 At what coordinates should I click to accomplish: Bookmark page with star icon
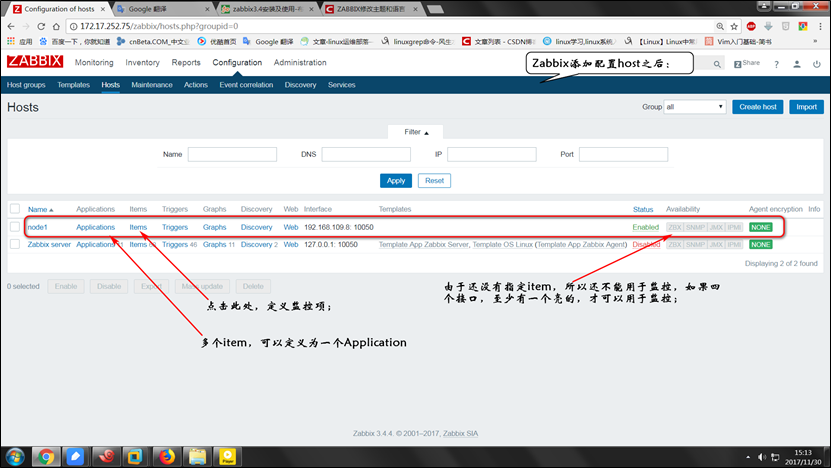click(734, 26)
